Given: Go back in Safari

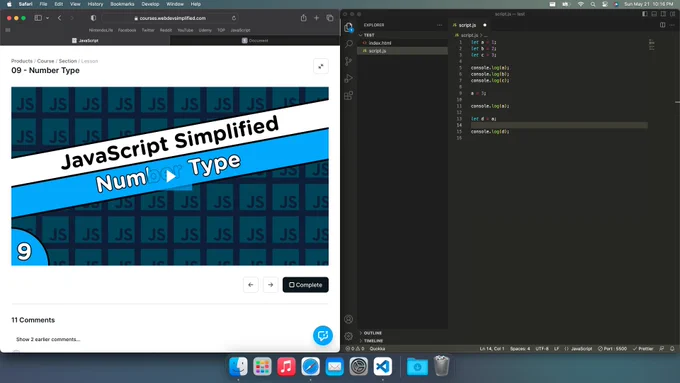Looking at the screenshot, I should point(59,18).
